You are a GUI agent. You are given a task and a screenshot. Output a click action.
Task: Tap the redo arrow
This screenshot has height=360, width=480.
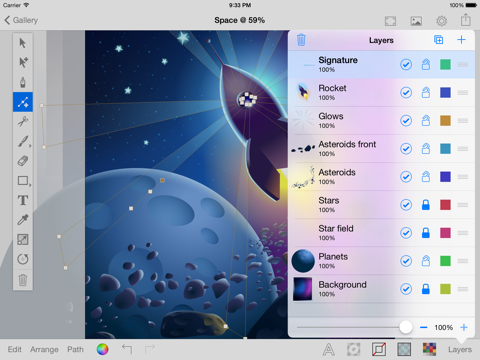point(150,349)
